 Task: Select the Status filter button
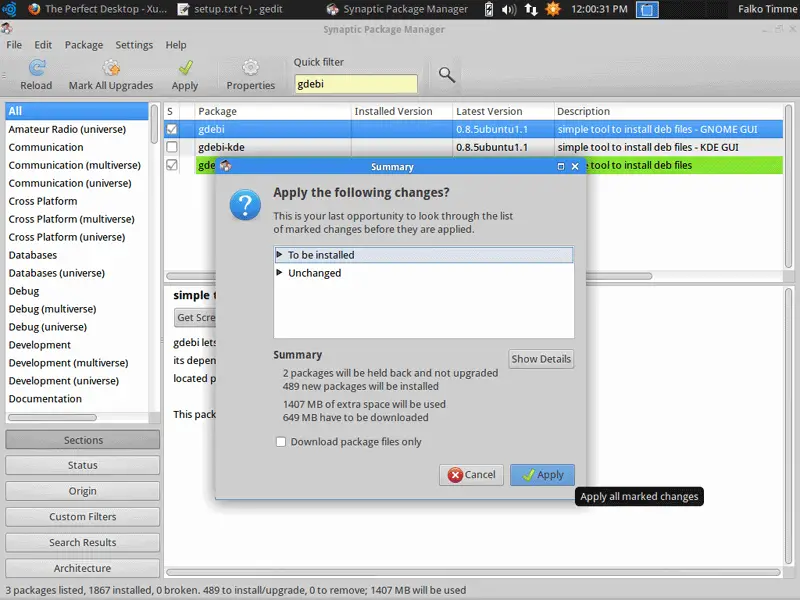pyautogui.click(x=83, y=465)
